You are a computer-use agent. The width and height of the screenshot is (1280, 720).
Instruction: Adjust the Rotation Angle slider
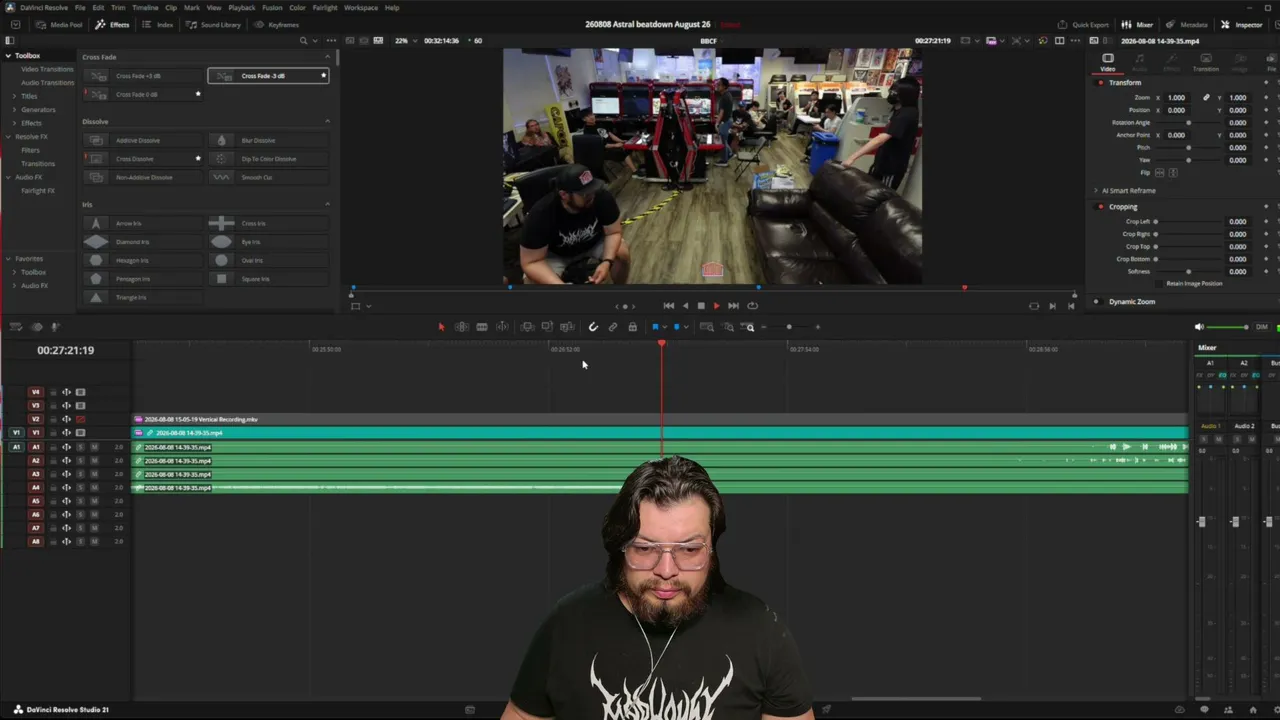[x=1188, y=123]
